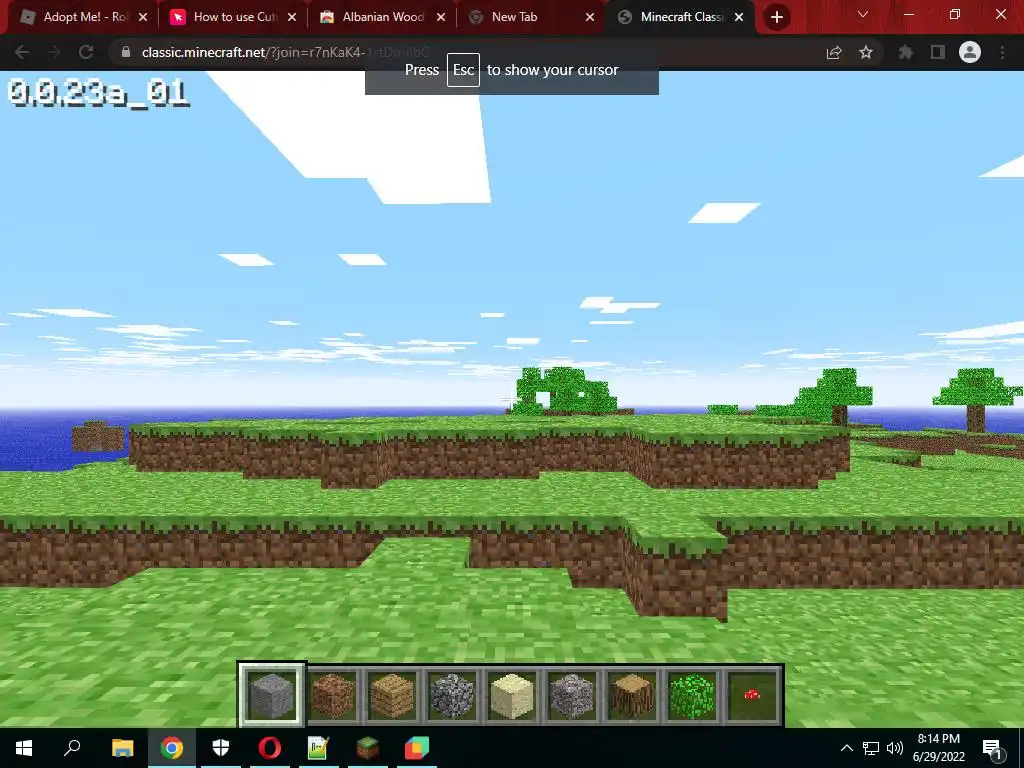Open the Chrome extensions puzzle menu
Screen dimensions: 1024x768
905,52
